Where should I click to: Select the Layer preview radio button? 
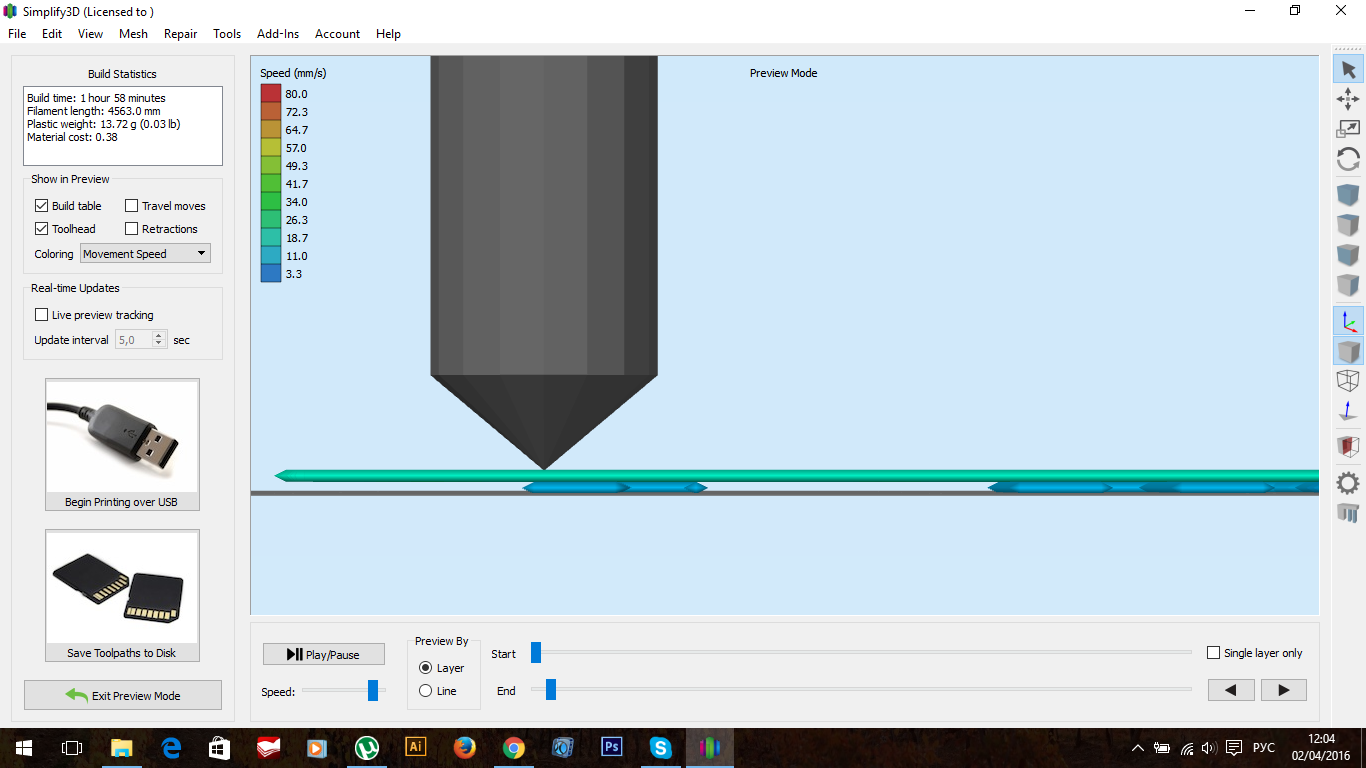[426, 668]
